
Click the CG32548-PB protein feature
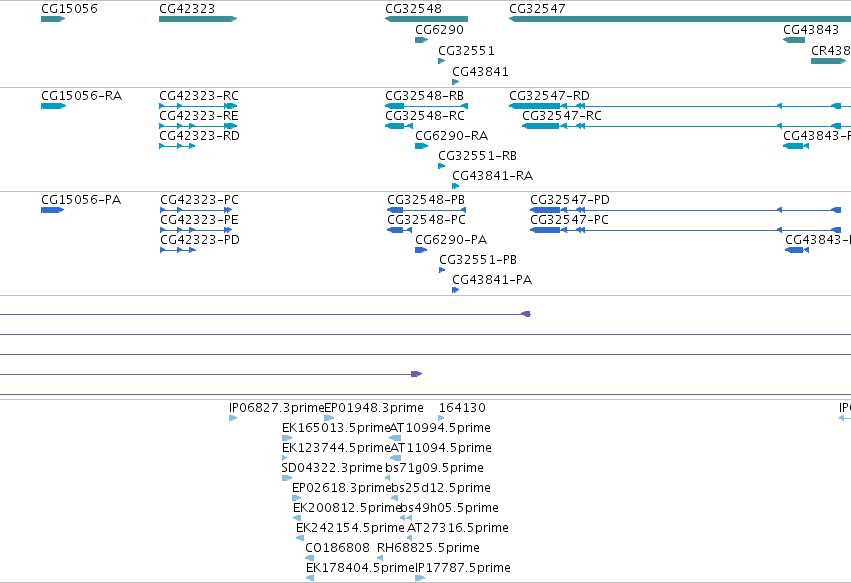[427, 210]
